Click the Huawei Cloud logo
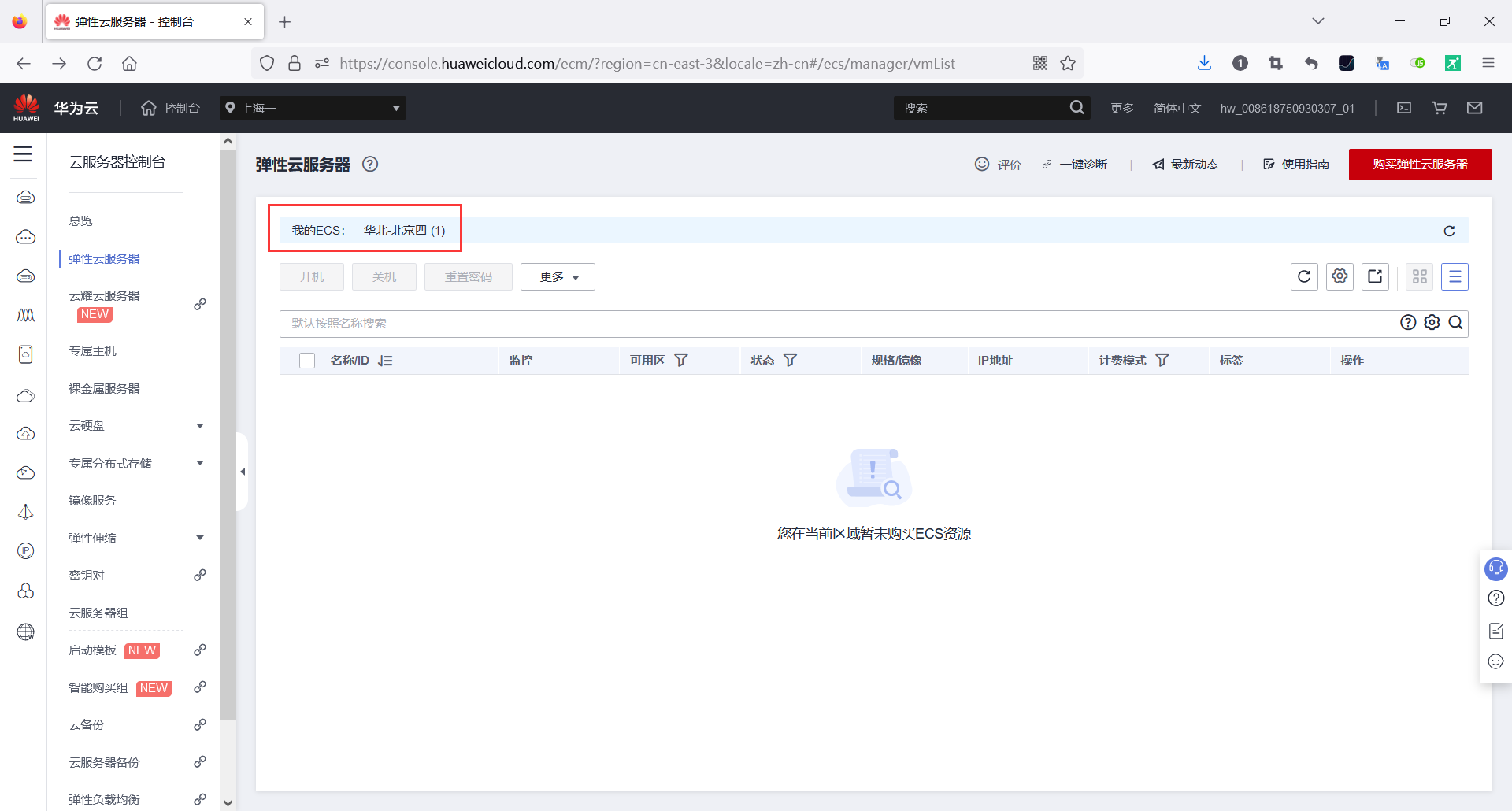 click(x=27, y=108)
